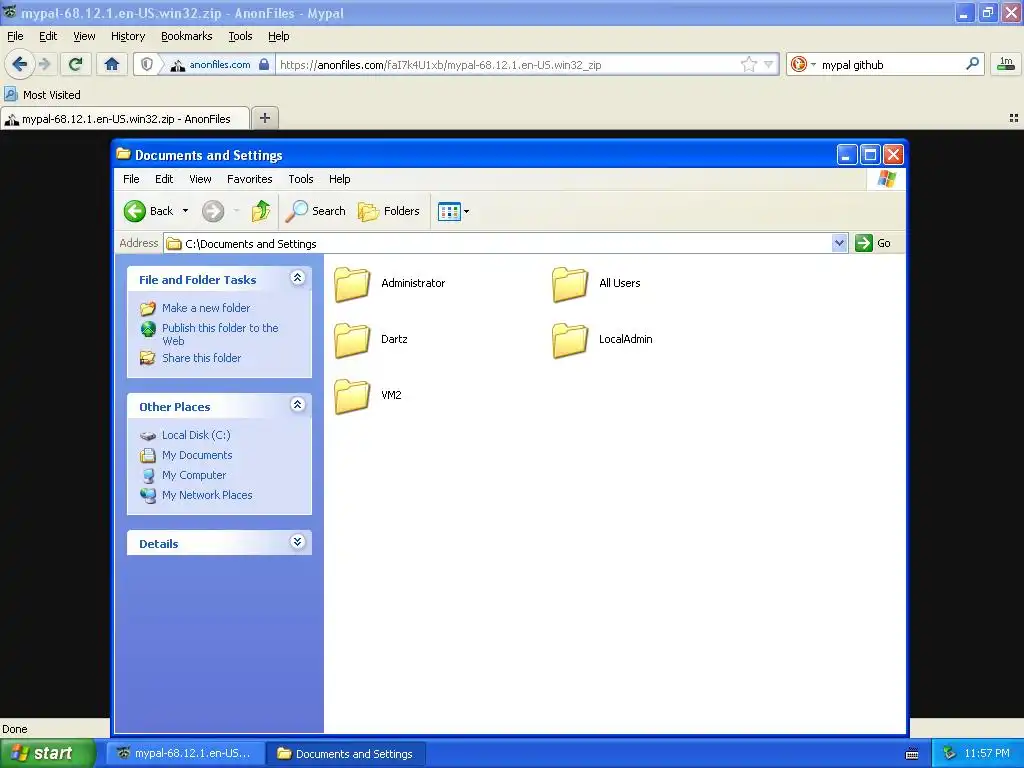Click the on-screen keyboard tray icon

tap(912, 754)
